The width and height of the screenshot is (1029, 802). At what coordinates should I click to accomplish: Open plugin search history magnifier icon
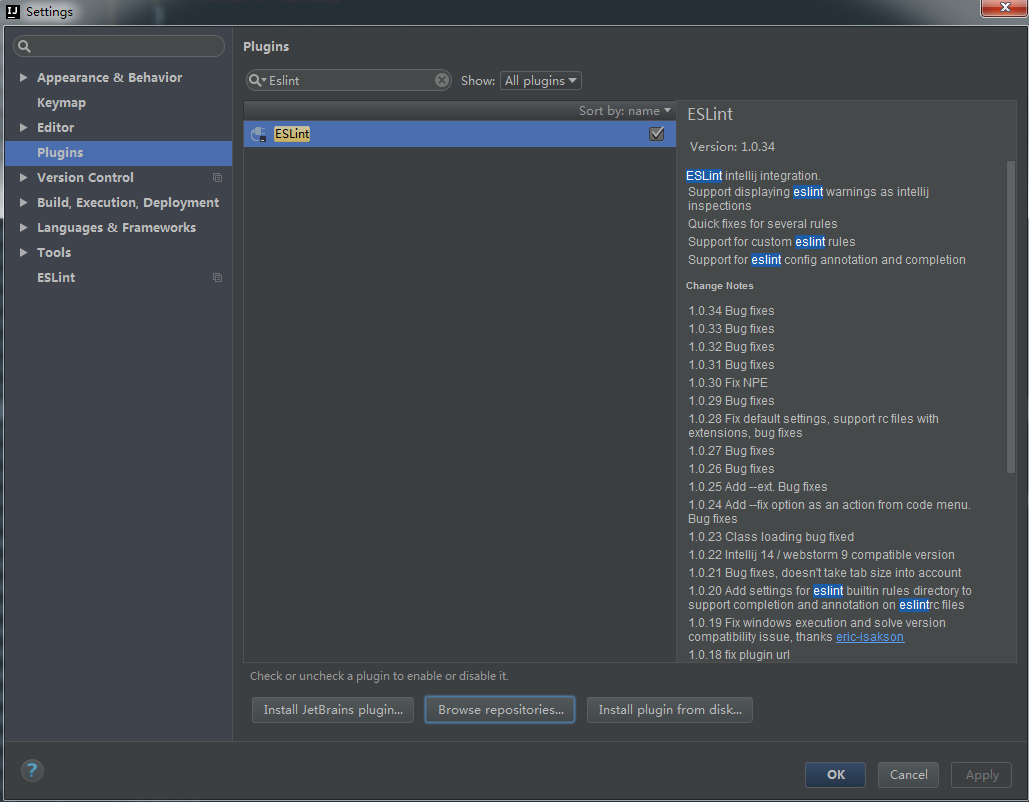click(x=257, y=80)
